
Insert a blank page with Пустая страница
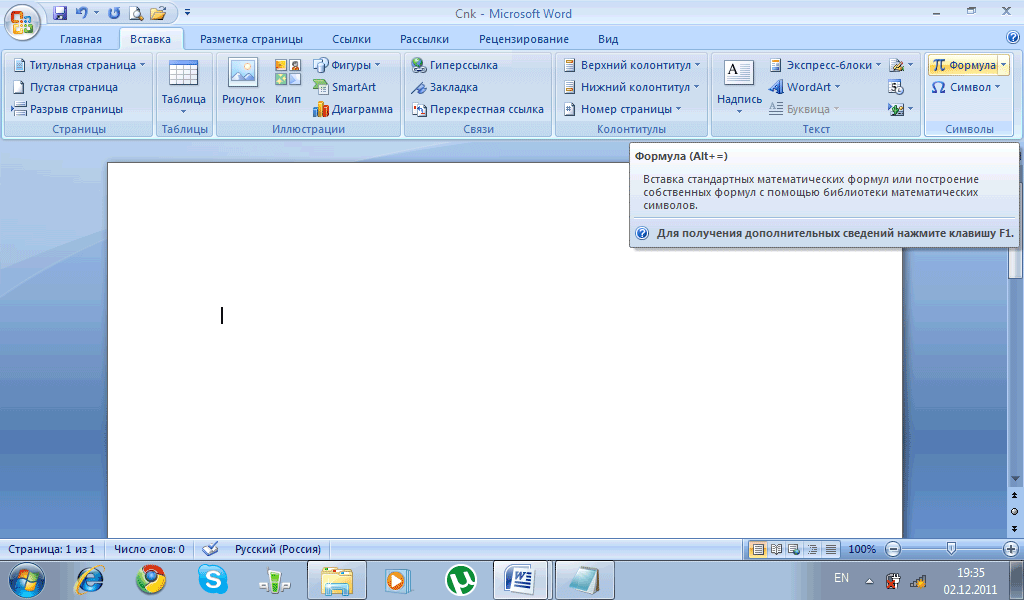(65, 87)
